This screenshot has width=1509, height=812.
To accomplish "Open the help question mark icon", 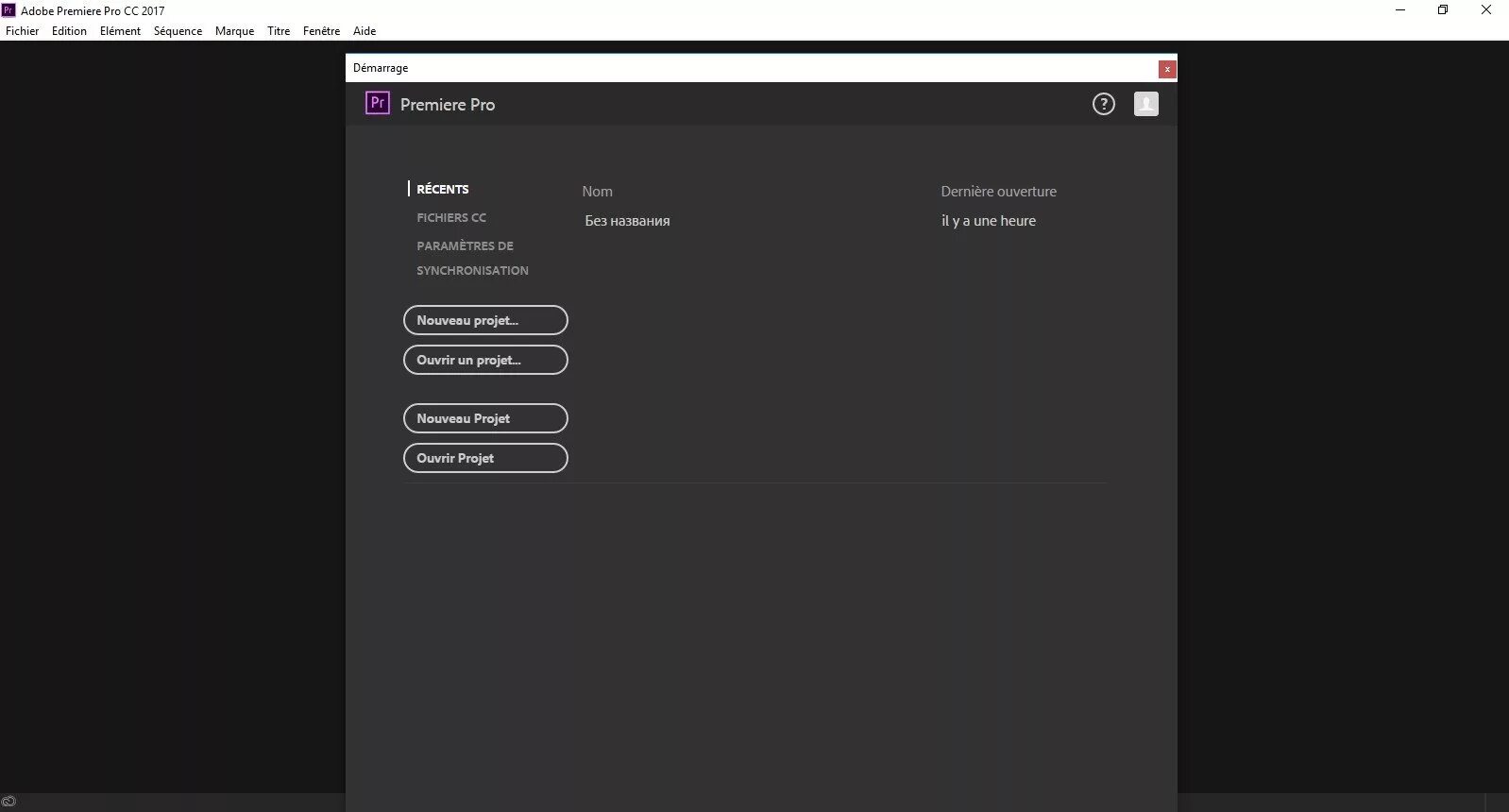I will 1103,104.
